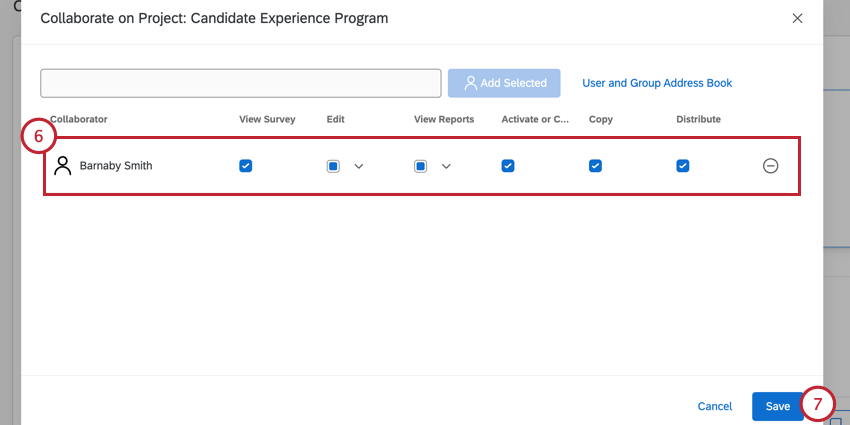Toggle the View Reports permission checkbox

(x=421, y=166)
